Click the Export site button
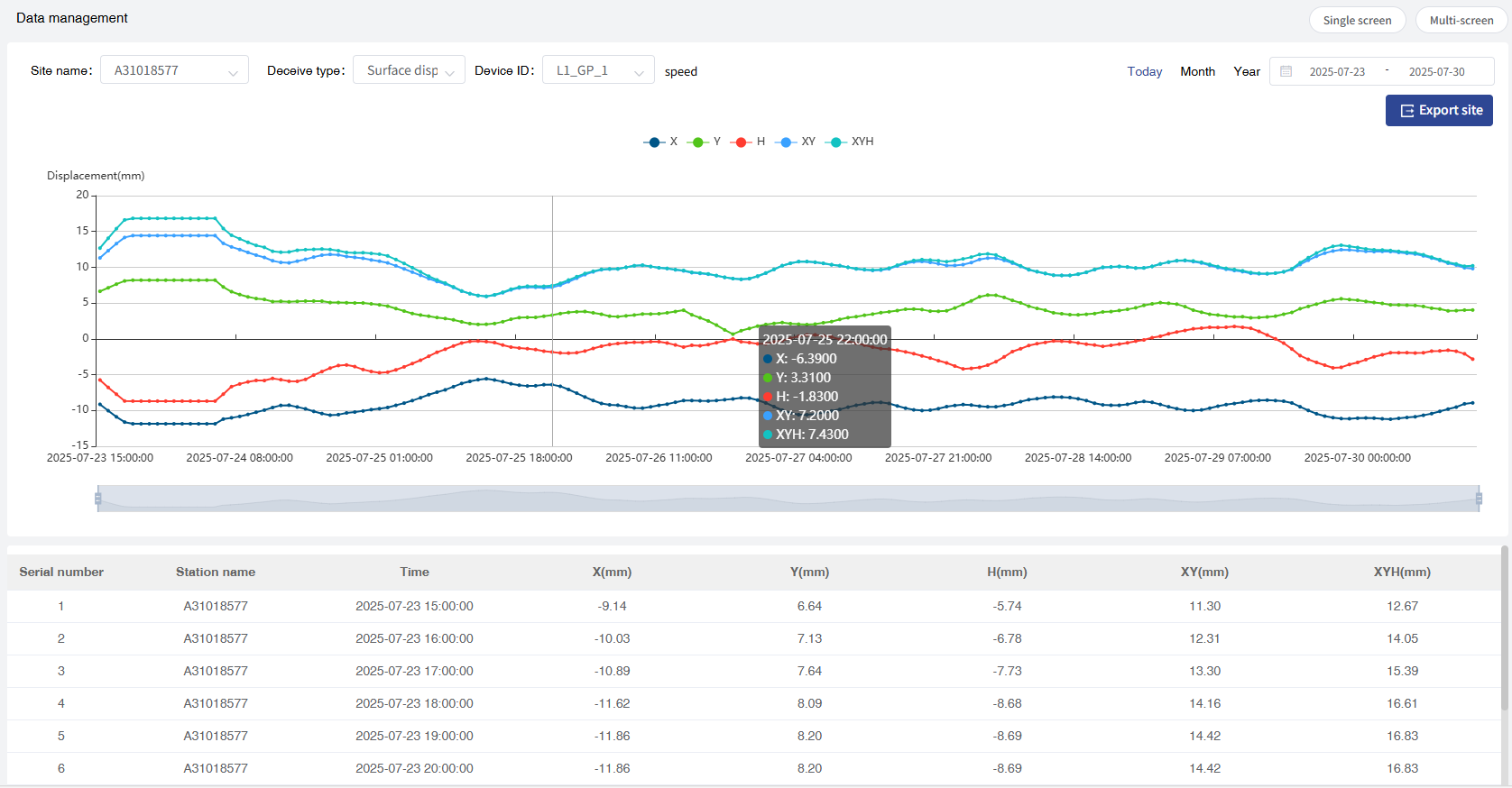 1439,111
